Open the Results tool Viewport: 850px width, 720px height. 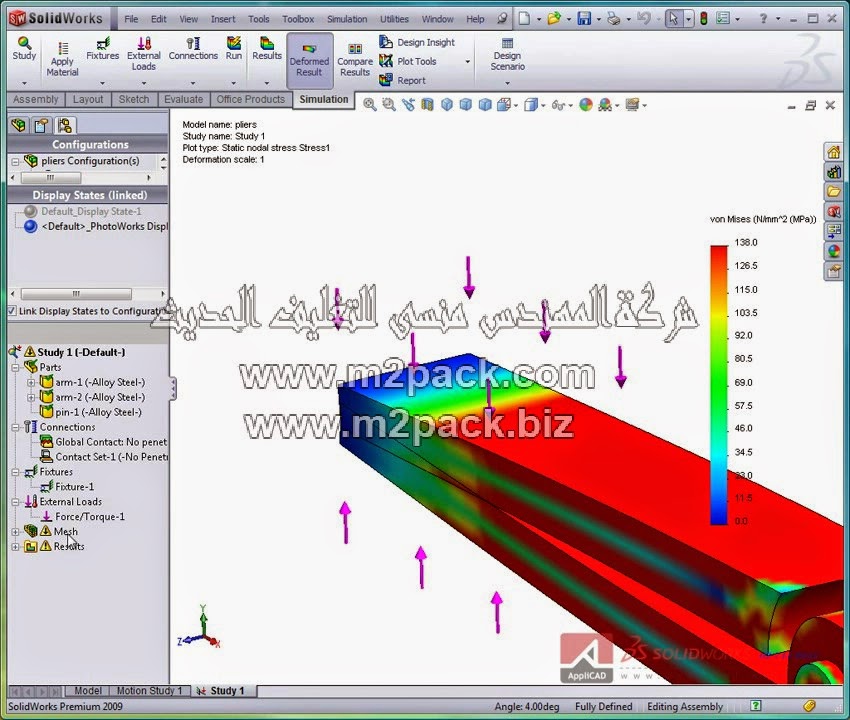[267, 49]
